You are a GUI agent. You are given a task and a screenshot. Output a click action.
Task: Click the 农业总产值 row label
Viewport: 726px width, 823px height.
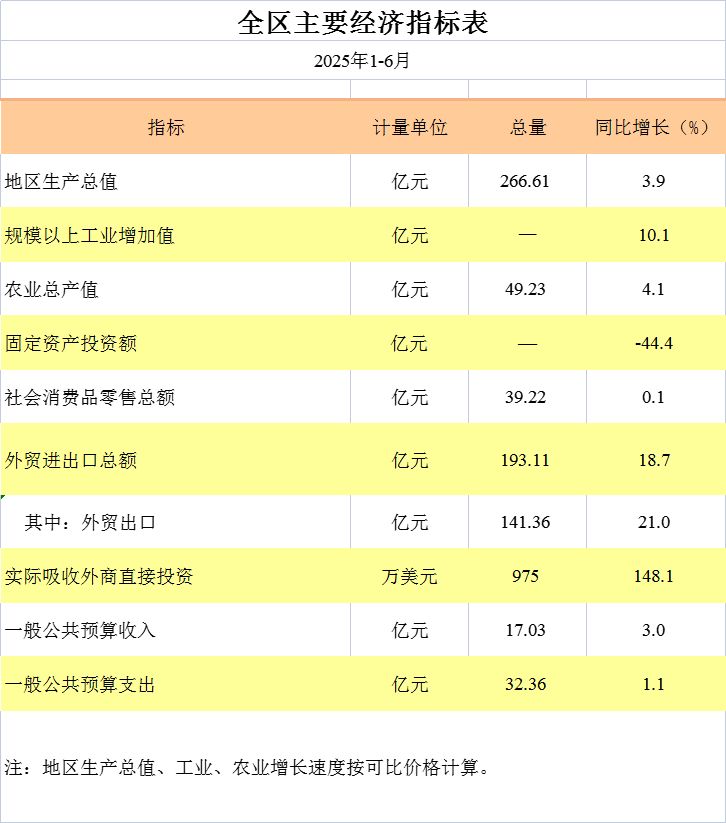coord(52,290)
